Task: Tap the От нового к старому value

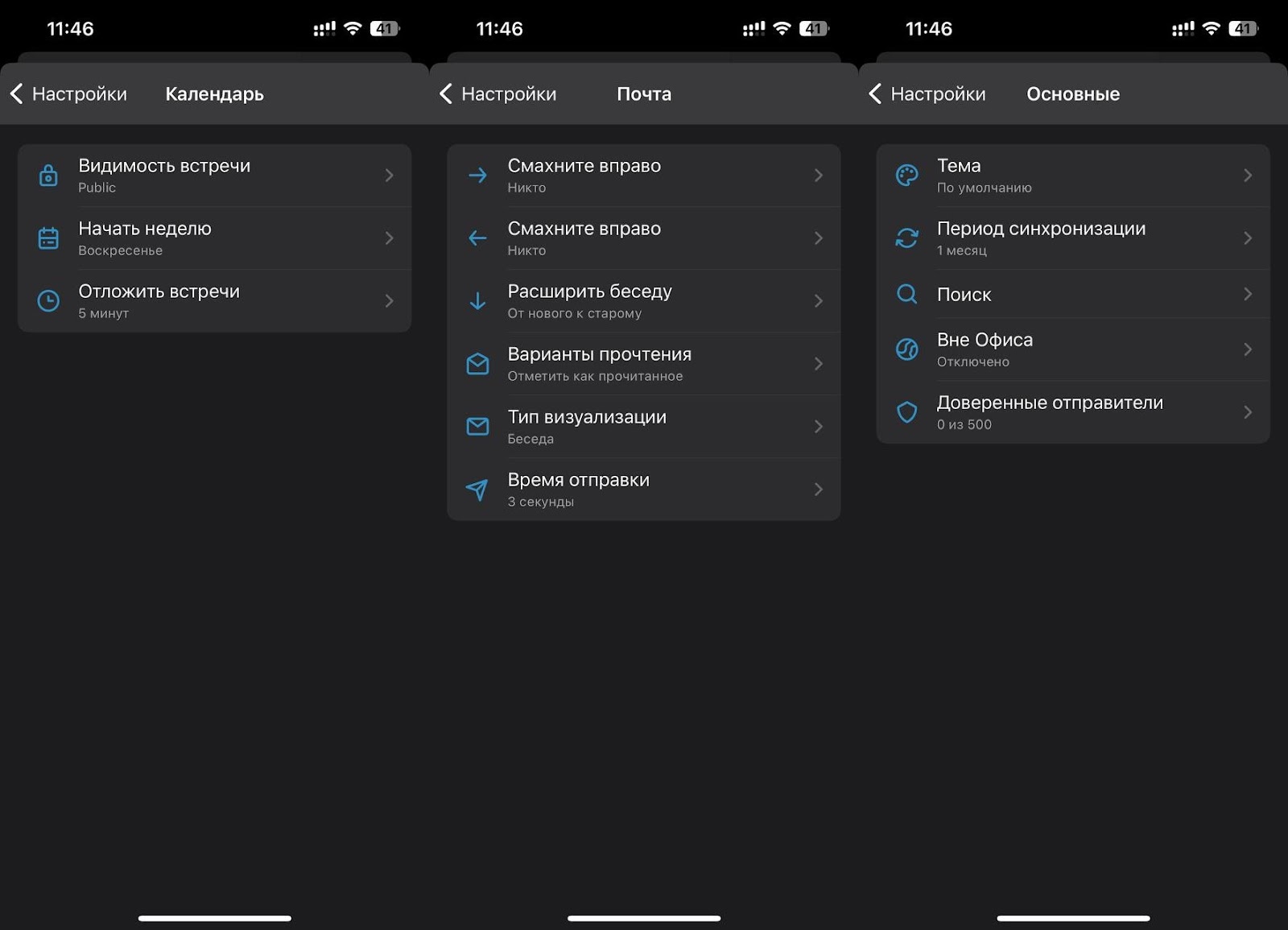Action: click(574, 313)
